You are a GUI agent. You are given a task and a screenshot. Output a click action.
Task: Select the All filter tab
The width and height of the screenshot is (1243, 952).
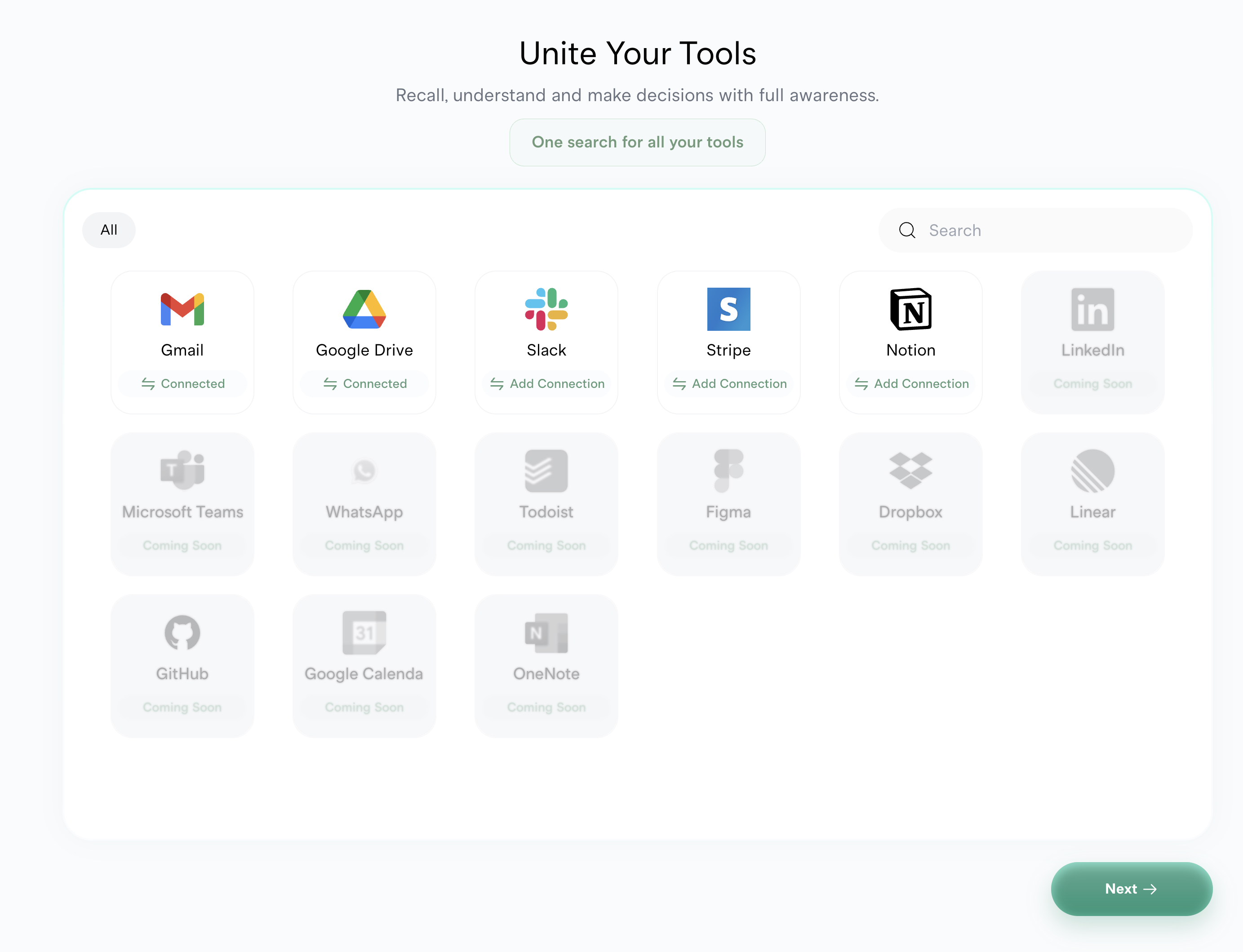(109, 230)
